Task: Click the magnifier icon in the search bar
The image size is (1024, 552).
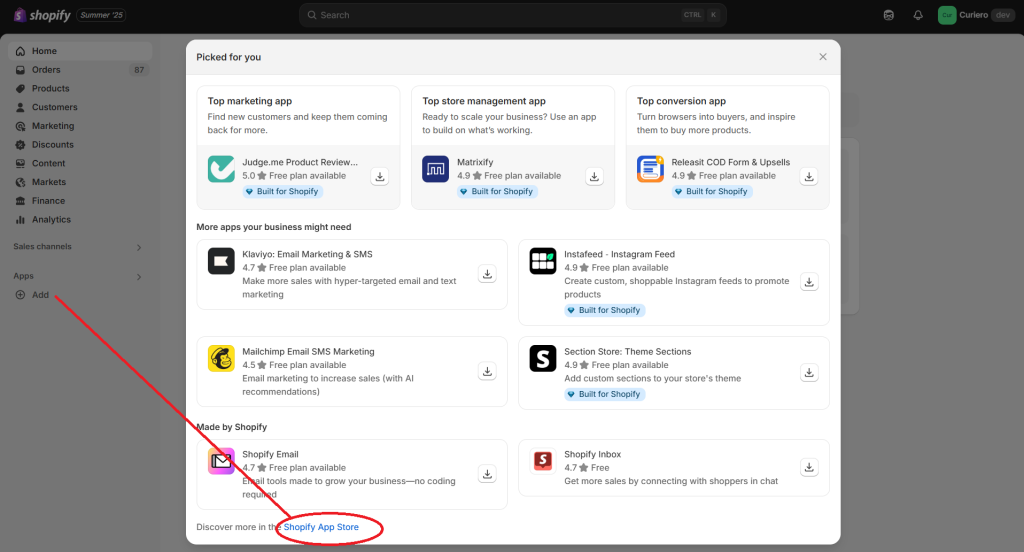Action: pyautogui.click(x=312, y=15)
